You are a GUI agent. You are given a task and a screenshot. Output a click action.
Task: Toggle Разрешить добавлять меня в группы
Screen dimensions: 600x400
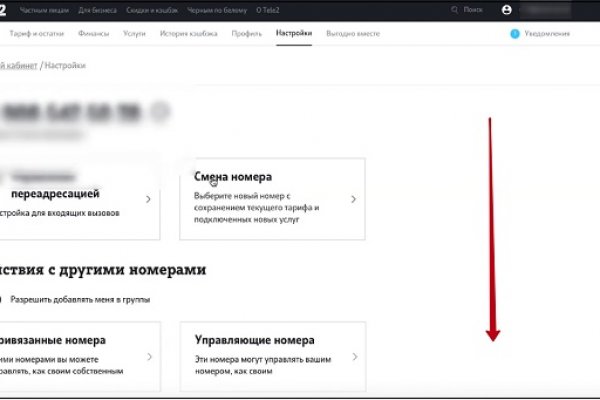point(3,299)
